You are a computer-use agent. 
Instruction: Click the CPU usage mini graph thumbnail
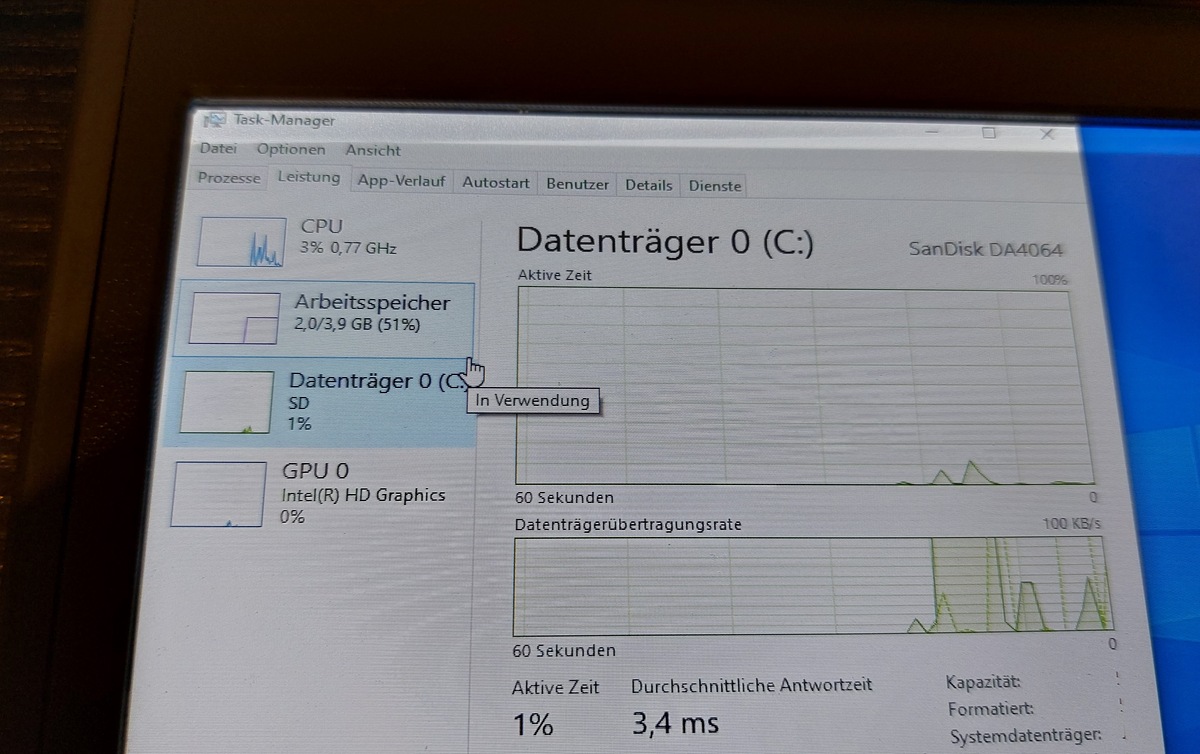coord(240,243)
